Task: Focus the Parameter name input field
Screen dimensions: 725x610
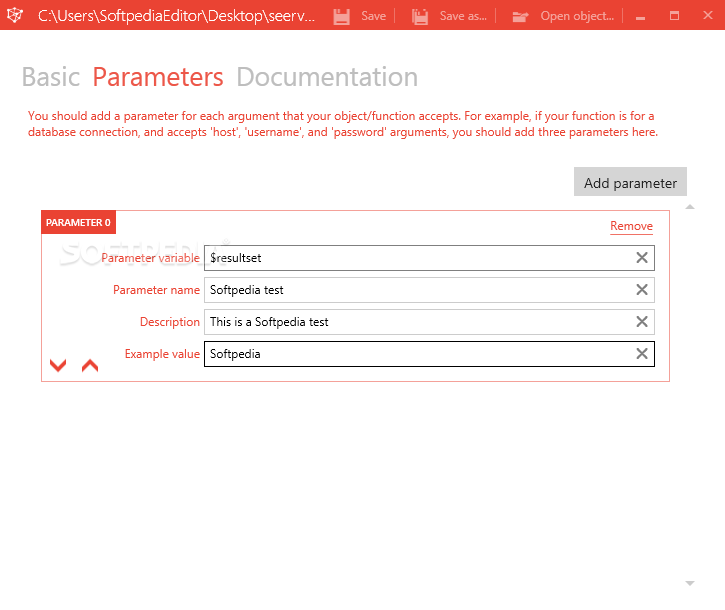Action: [429, 290]
